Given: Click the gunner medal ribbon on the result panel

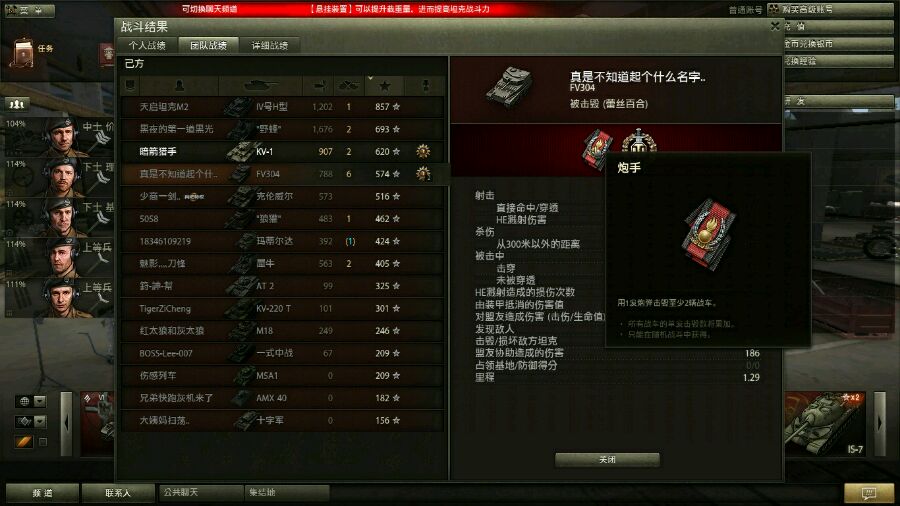Looking at the screenshot, I should 598,149.
